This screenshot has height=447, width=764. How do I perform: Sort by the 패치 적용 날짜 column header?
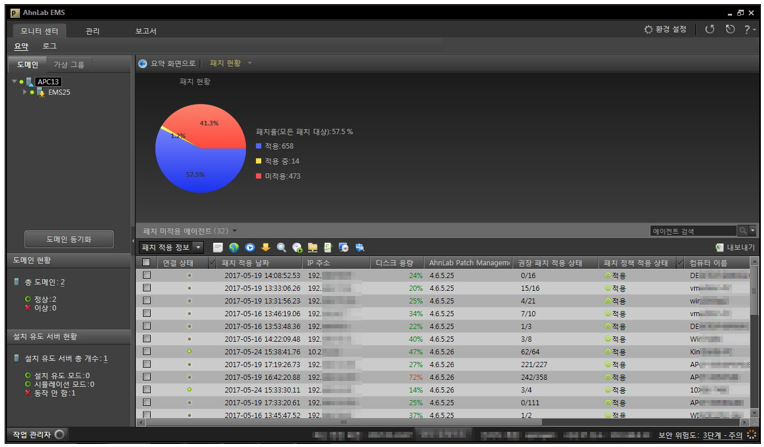[259, 263]
